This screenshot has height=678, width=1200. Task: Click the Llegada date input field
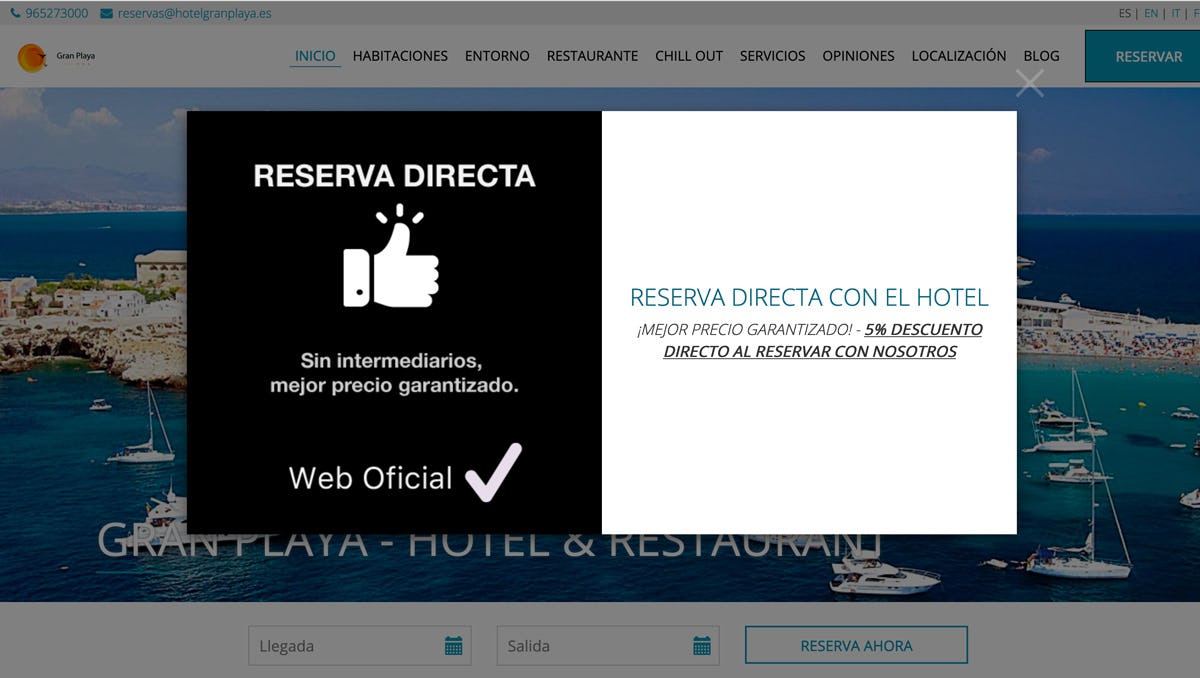pos(340,646)
